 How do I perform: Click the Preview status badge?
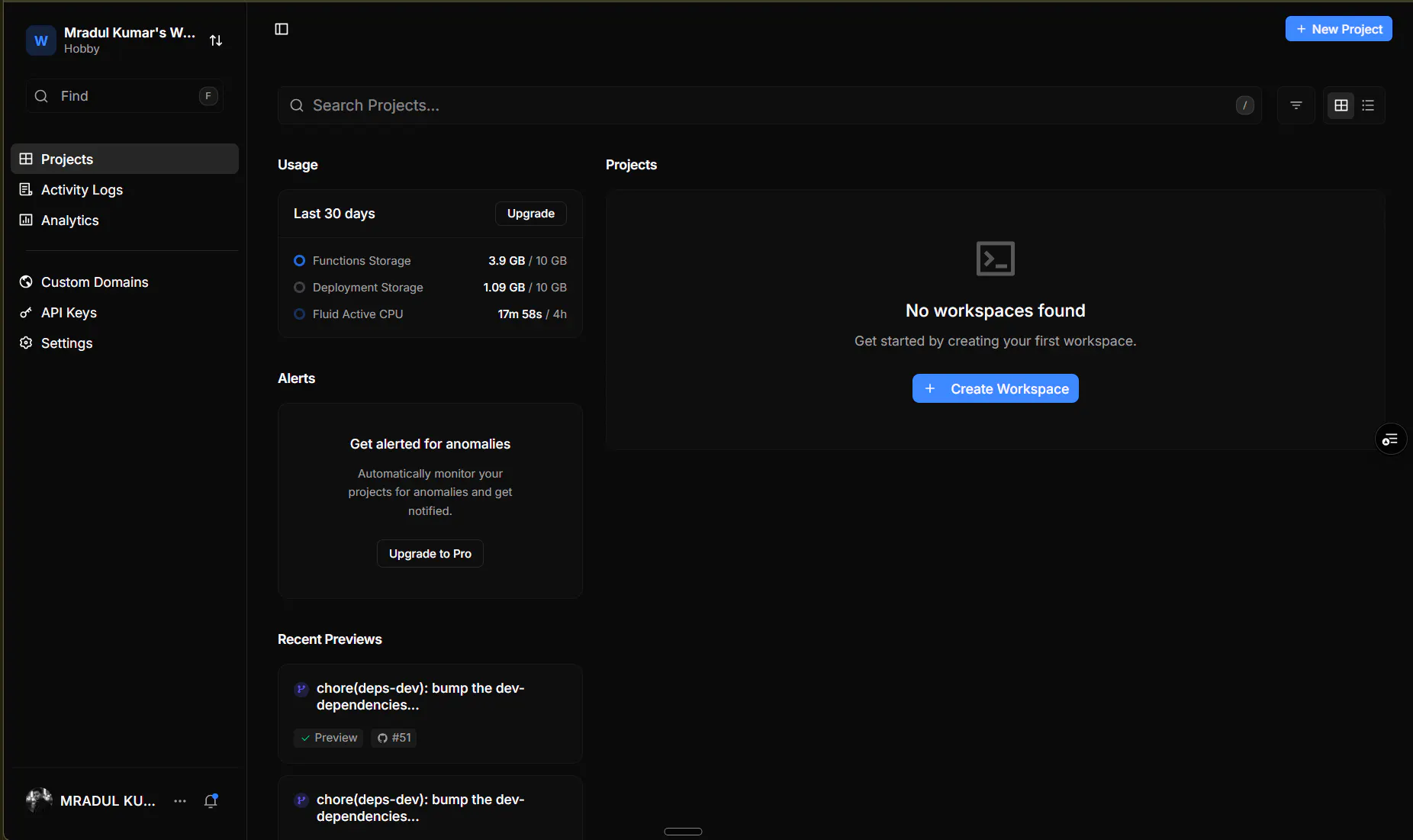coord(329,738)
